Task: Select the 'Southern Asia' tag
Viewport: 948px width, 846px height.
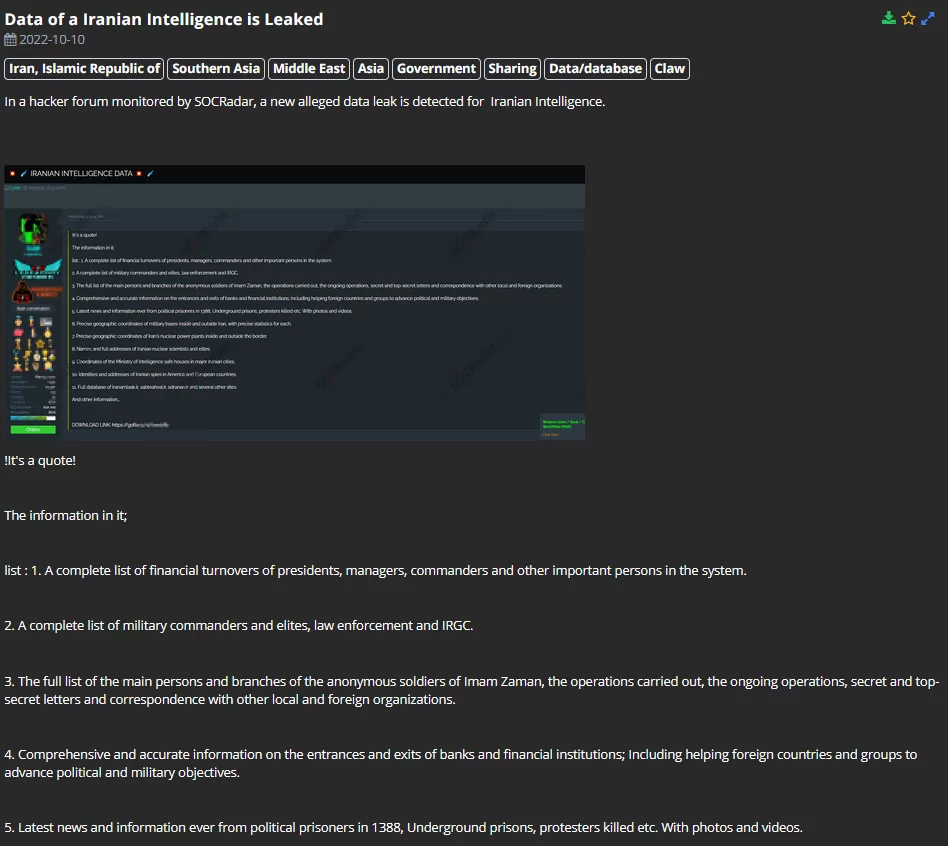Action: 216,69
